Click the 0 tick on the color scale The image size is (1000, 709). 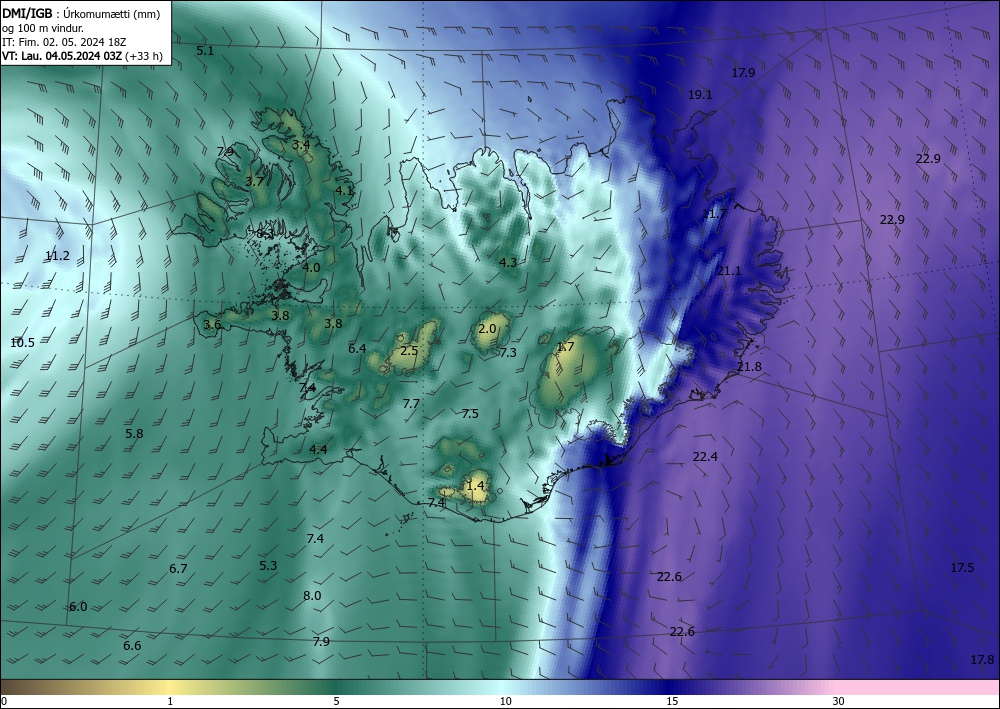coord(4,702)
